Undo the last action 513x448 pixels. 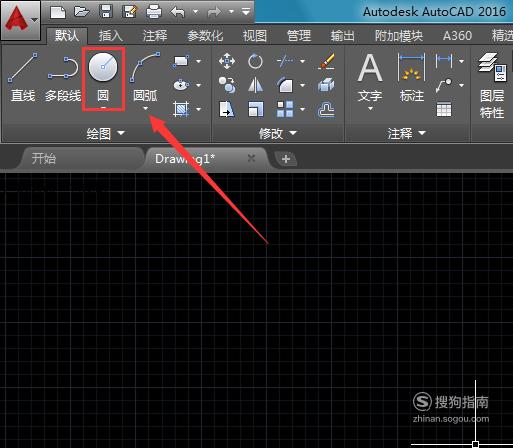tap(178, 12)
